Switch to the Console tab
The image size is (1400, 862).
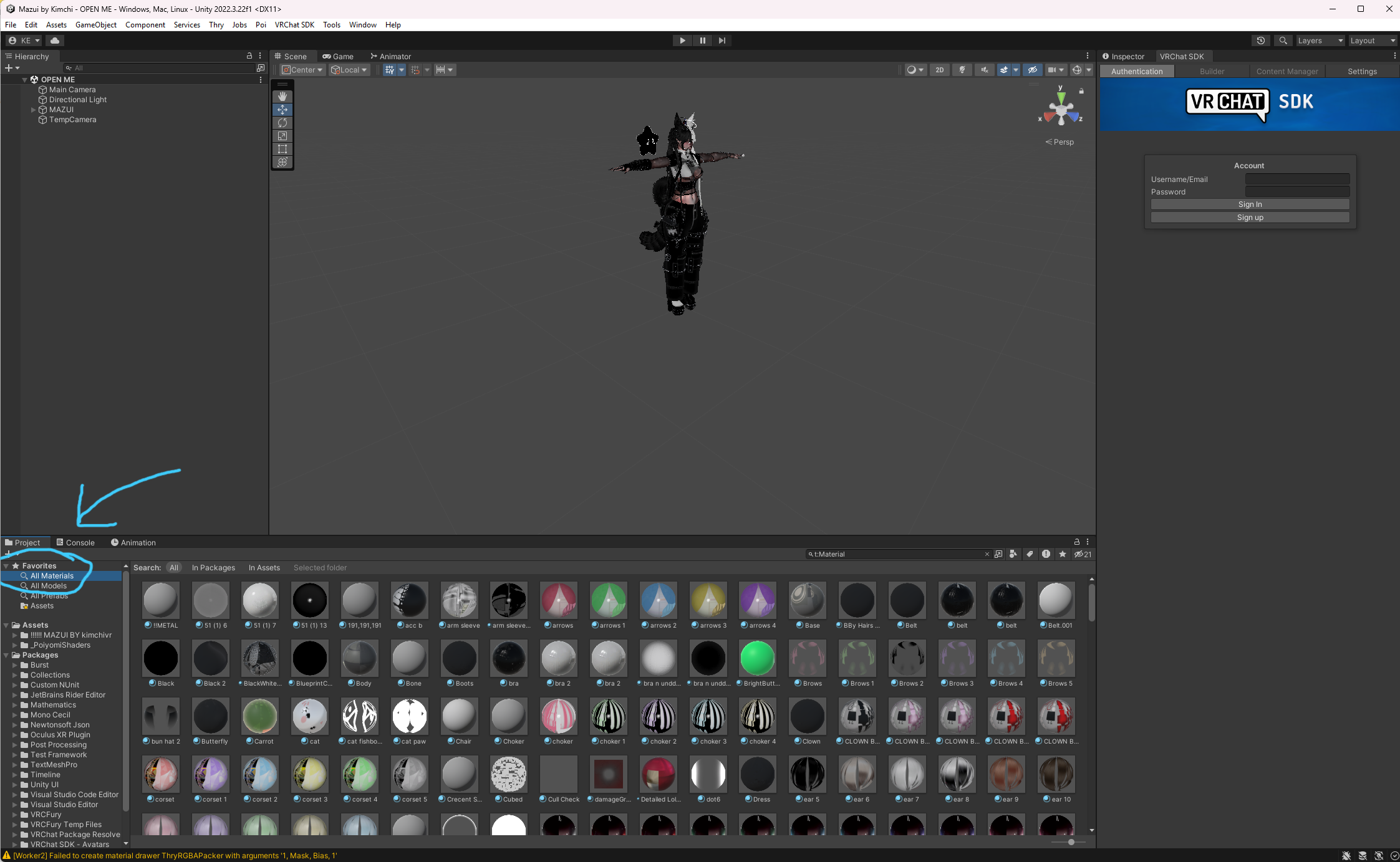(75, 543)
